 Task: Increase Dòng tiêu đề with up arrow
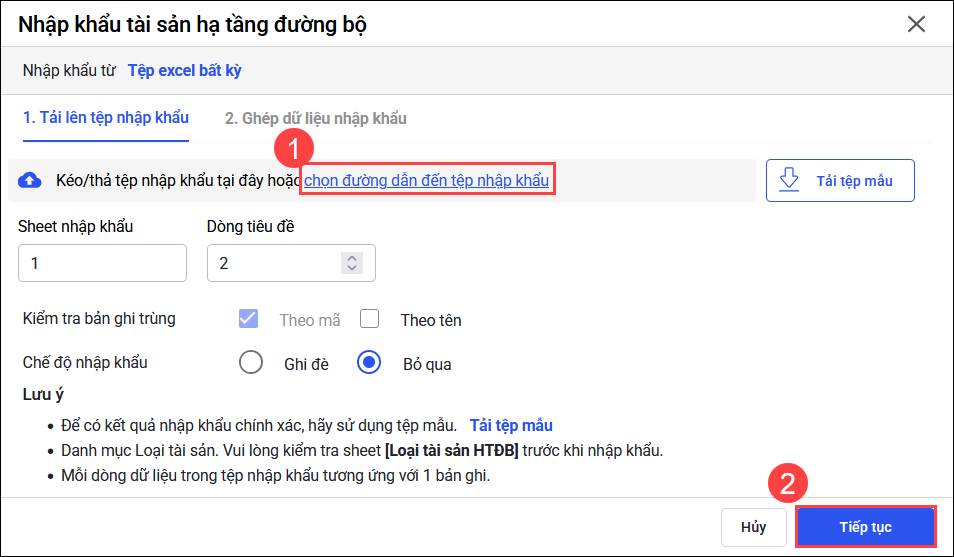tap(350, 257)
